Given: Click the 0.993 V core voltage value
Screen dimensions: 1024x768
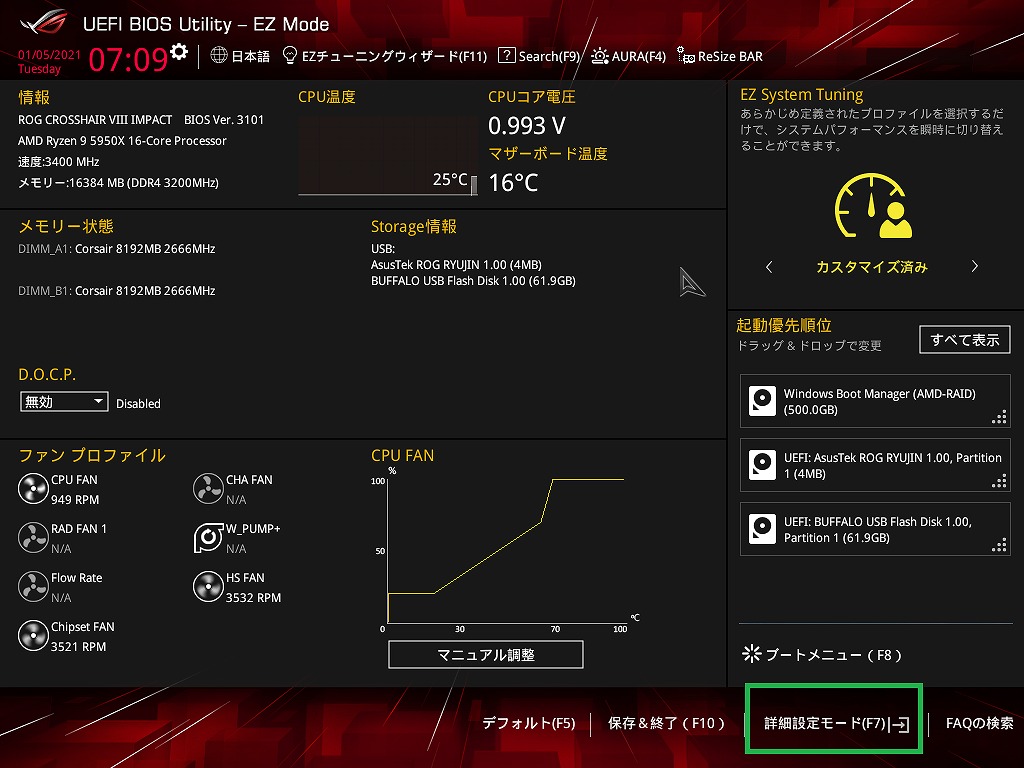Looking at the screenshot, I should pyautogui.click(x=527, y=125).
